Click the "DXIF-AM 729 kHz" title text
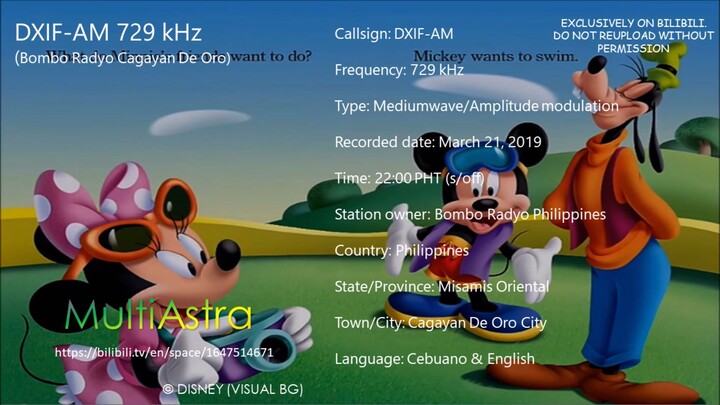The height and width of the screenshot is (405, 720). 108,33
